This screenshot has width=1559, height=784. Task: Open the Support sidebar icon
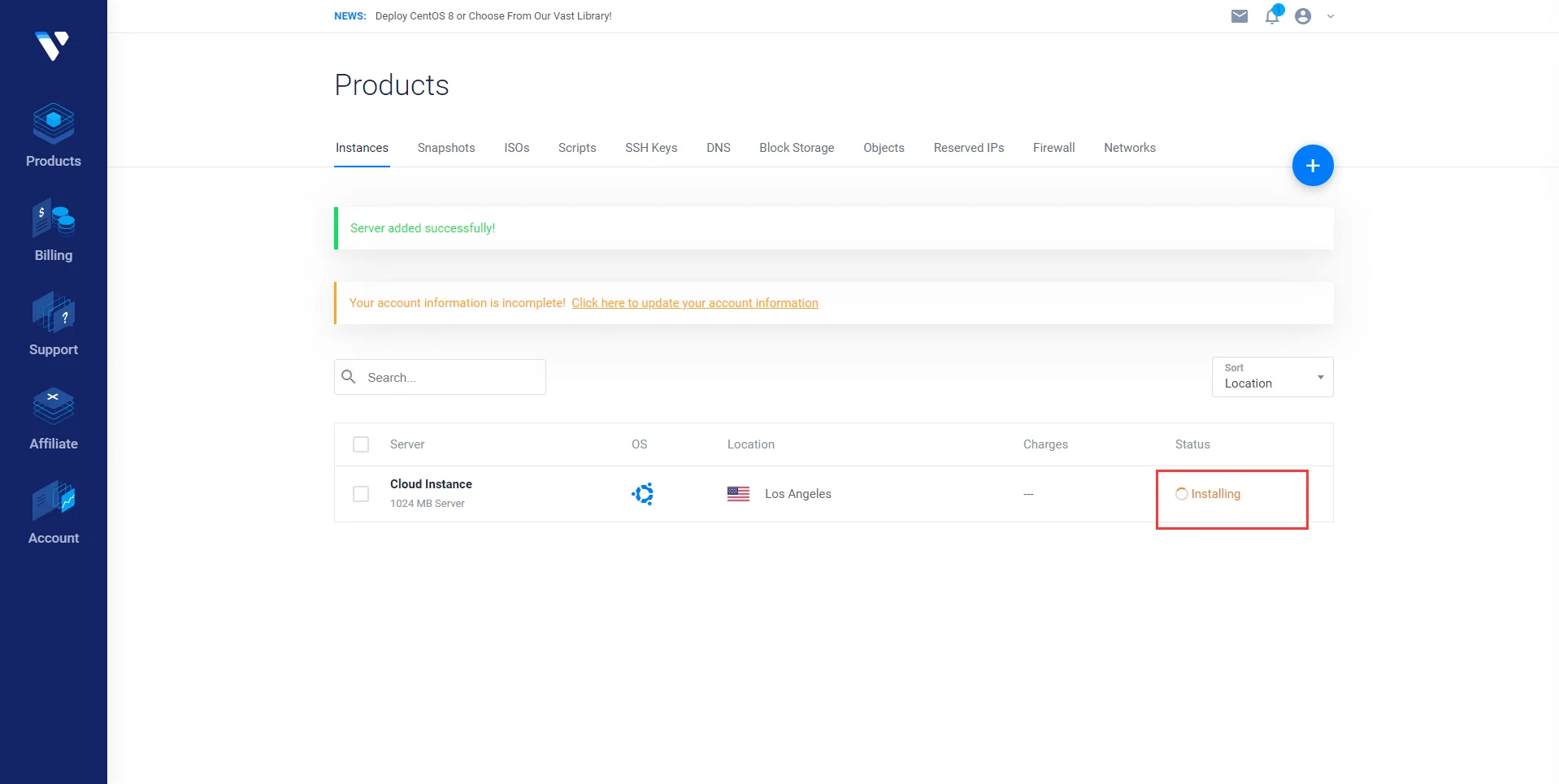54,314
